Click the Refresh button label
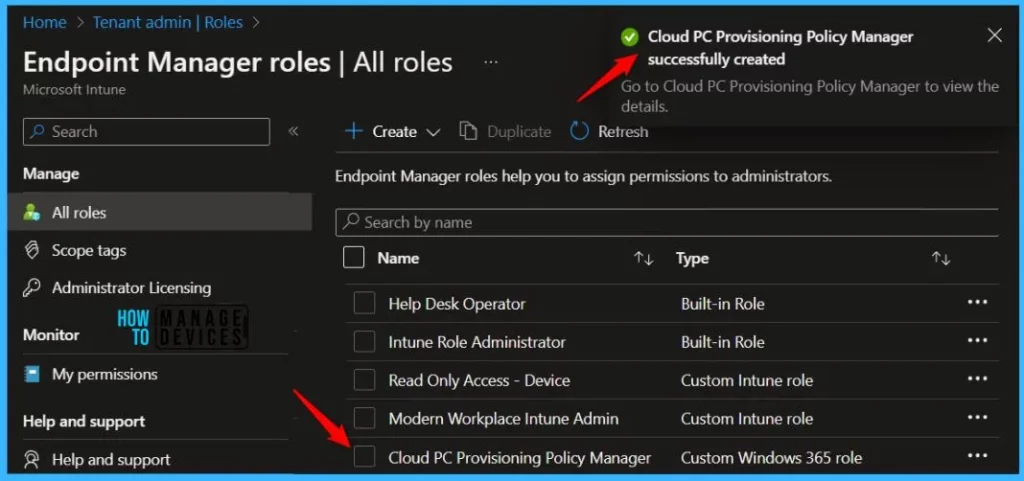The image size is (1024, 481). pyautogui.click(x=623, y=132)
